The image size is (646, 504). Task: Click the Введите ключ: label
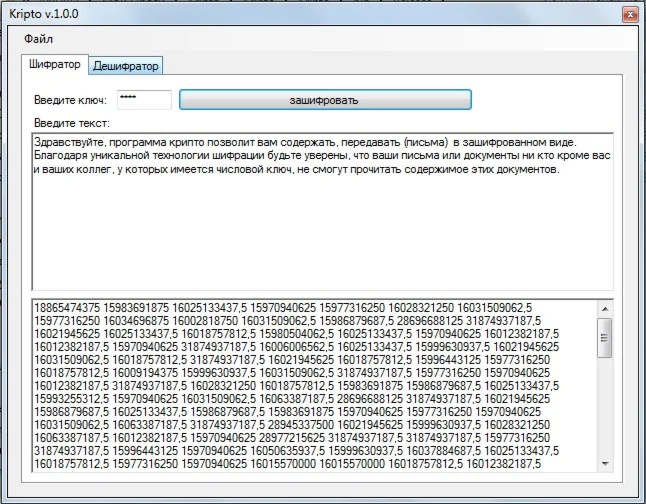[x=70, y=100]
